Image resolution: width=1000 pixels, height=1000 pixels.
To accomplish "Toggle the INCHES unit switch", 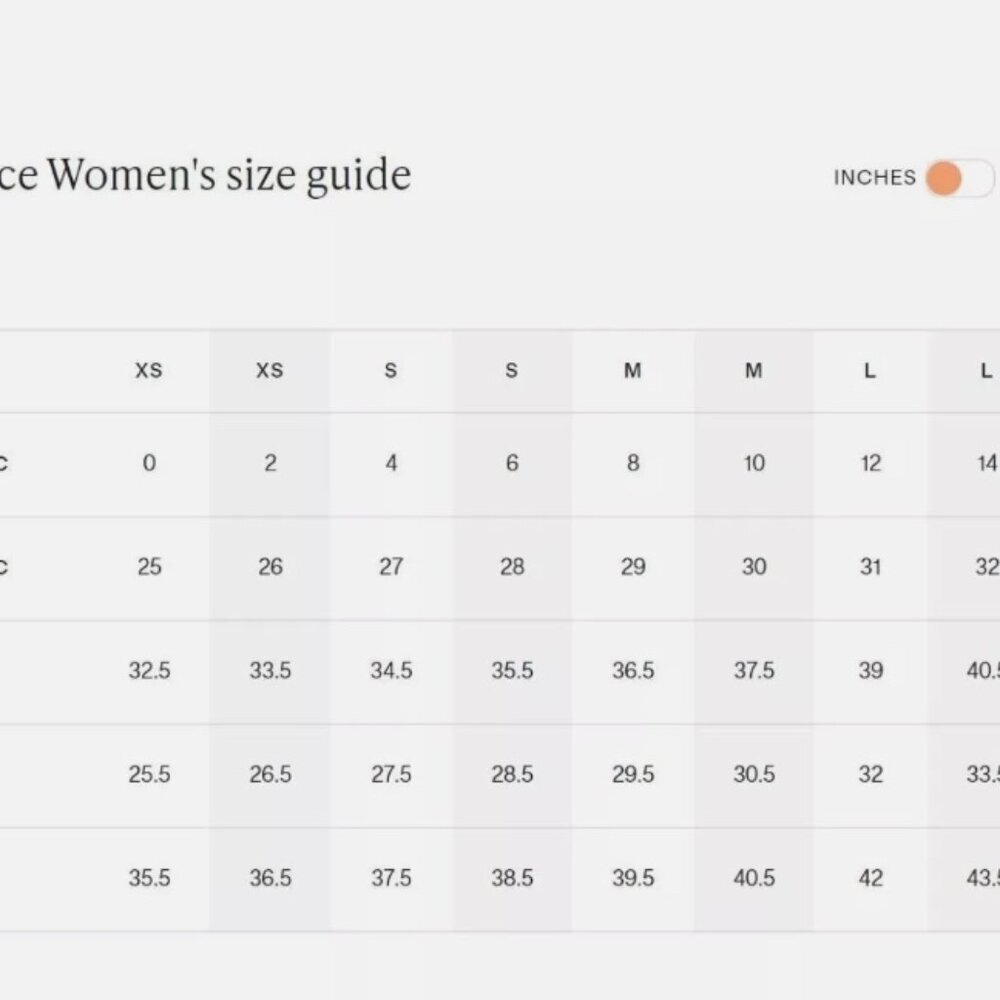I will [x=960, y=178].
